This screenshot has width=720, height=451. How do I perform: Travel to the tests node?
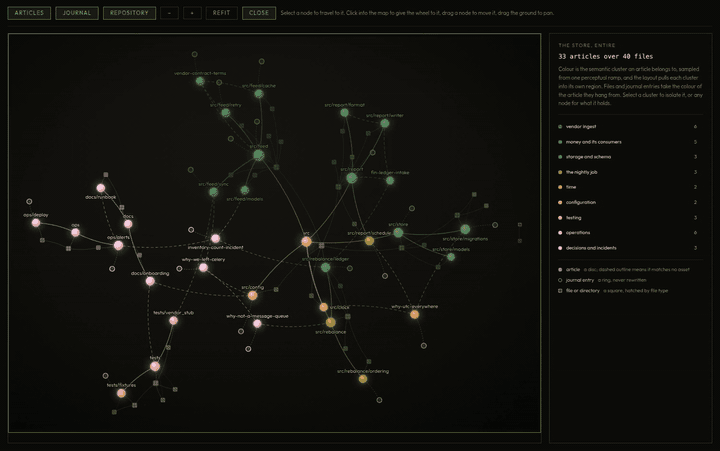pos(155,366)
